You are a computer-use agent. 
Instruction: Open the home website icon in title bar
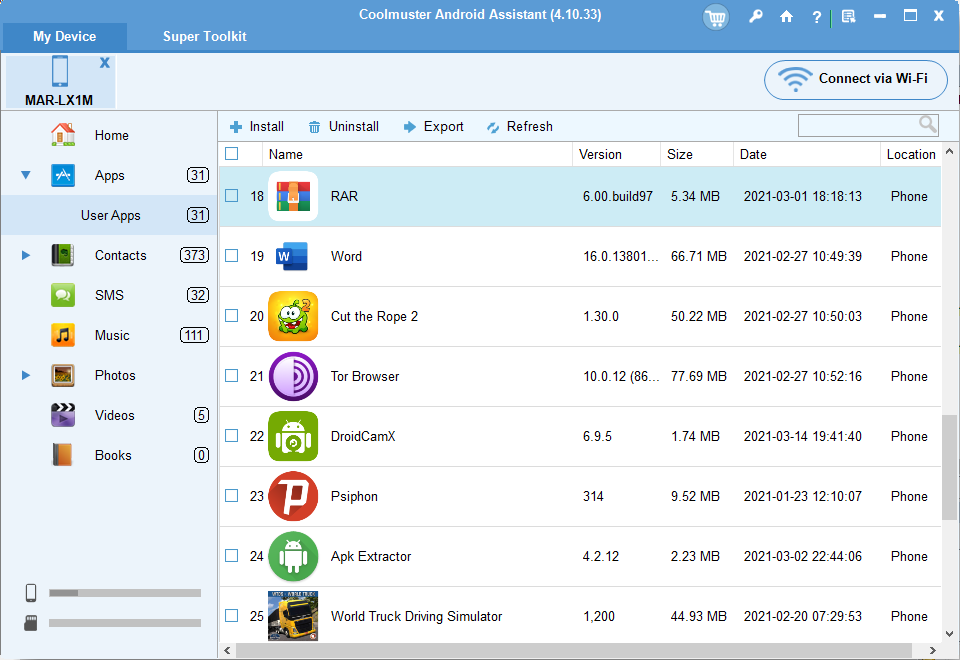tap(786, 17)
